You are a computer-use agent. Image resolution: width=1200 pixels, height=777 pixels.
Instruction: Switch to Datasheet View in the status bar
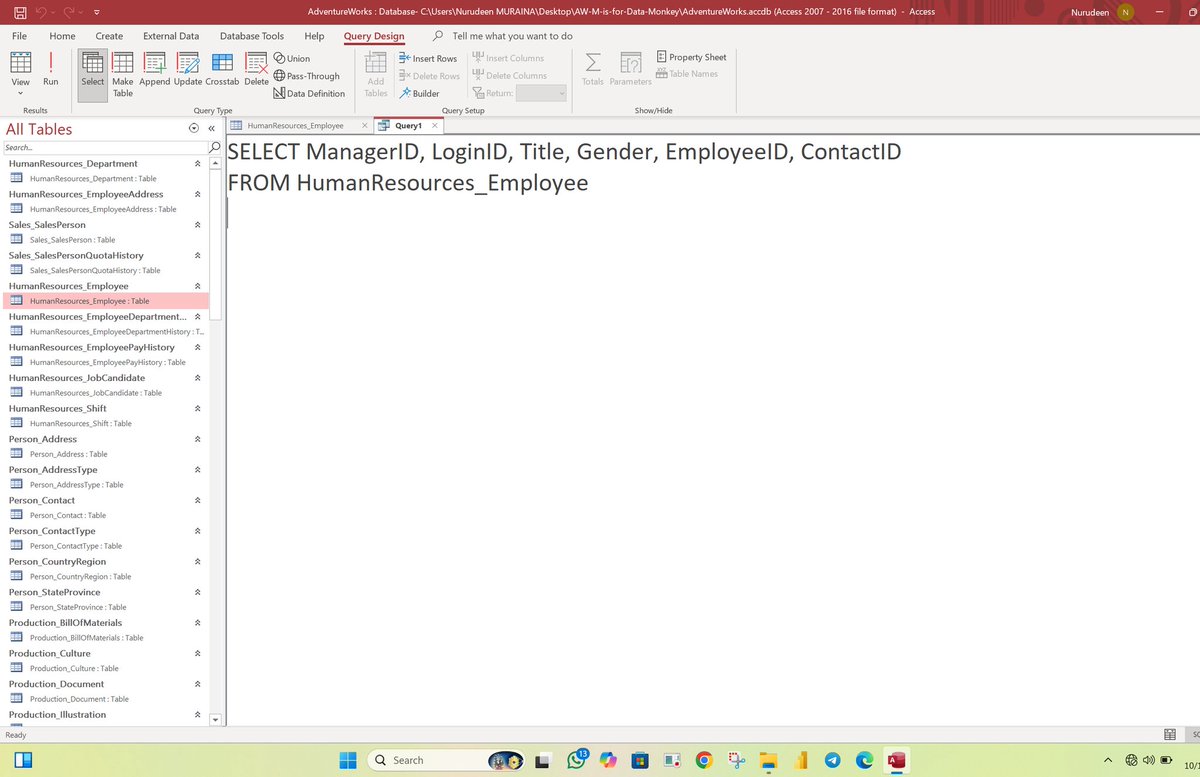click(1170, 734)
